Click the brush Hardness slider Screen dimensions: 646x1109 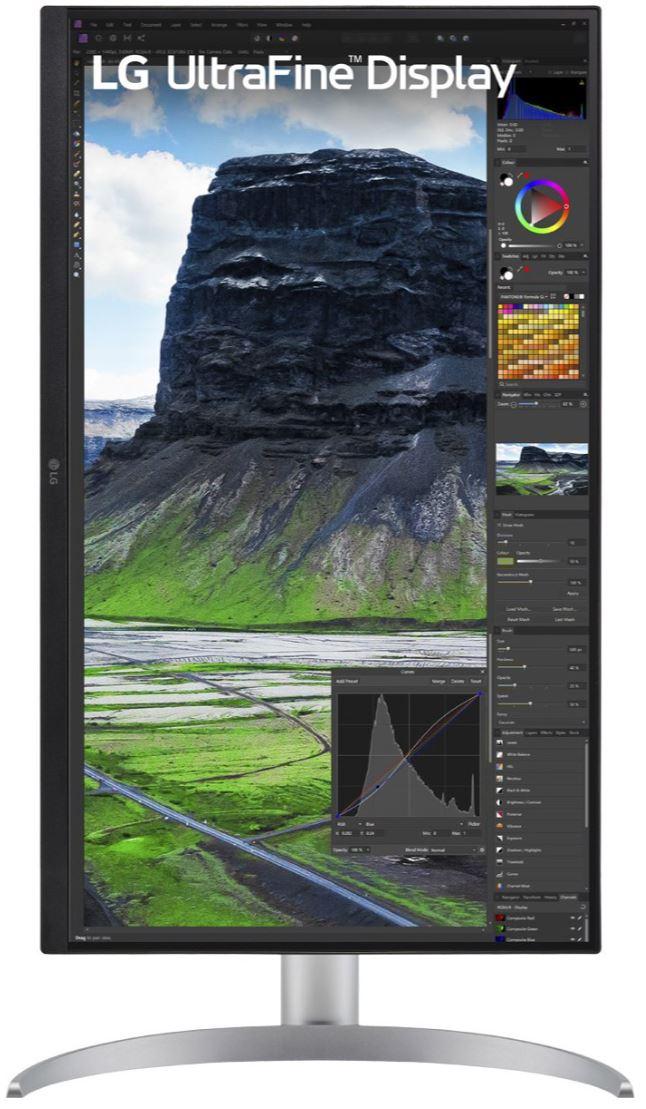(532, 667)
